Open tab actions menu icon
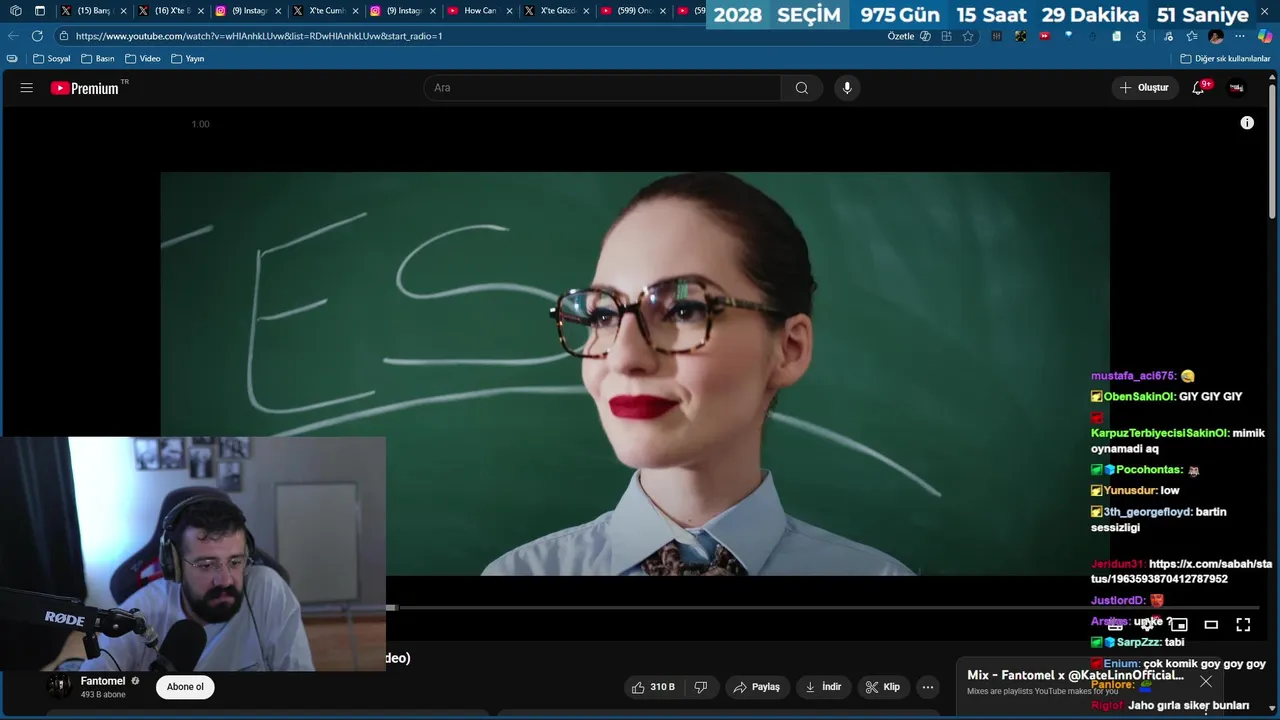The width and height of the screenshot is (1280, 720). (x=40, y=11)
